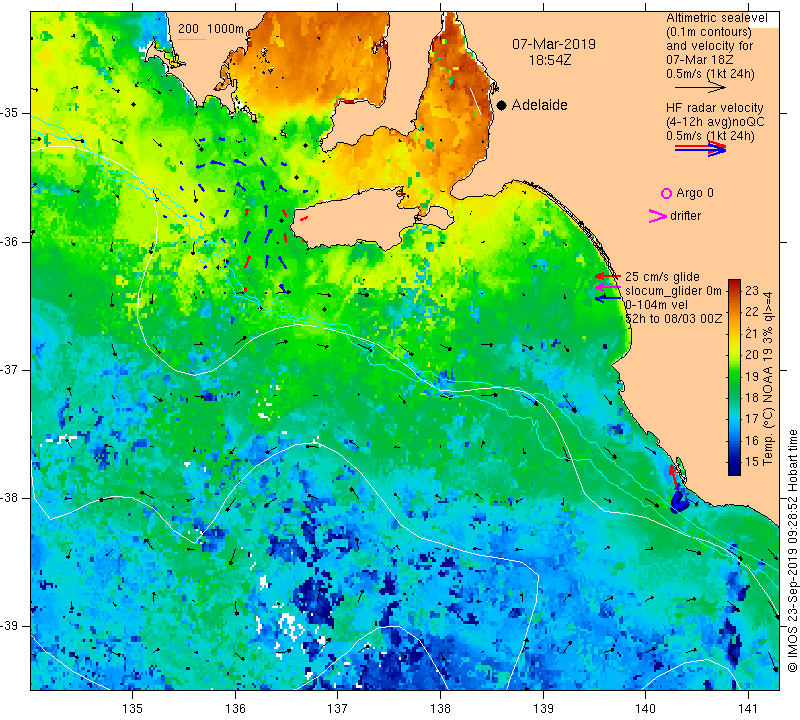This screenshot has height=720, width=800.
Task: Click the latitude label -35
Action: (x=9, y=112)
